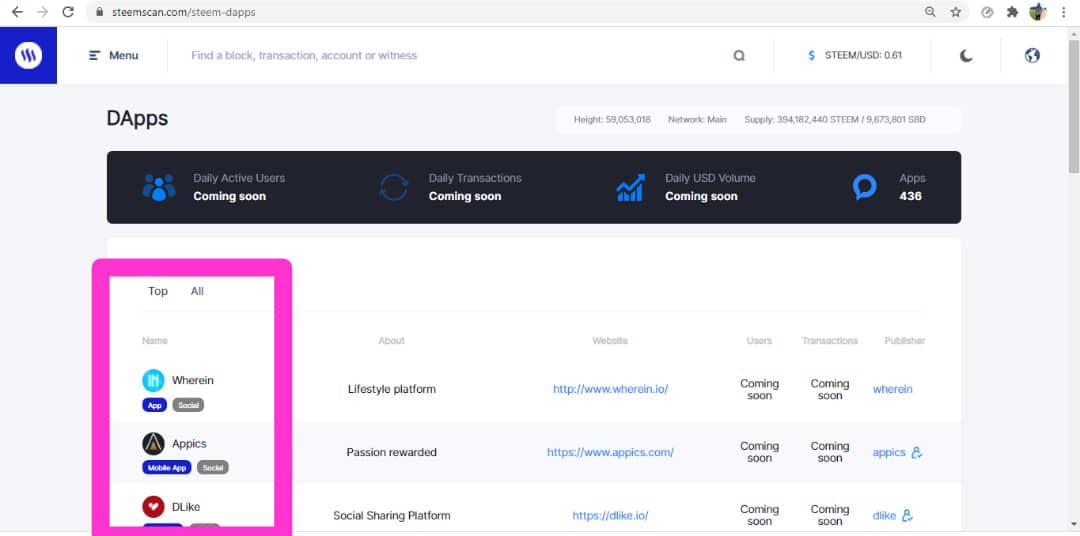The image size is (1080, 536).
Task: Click the dollar sign price icon
Action: click(x=811, y=55)
